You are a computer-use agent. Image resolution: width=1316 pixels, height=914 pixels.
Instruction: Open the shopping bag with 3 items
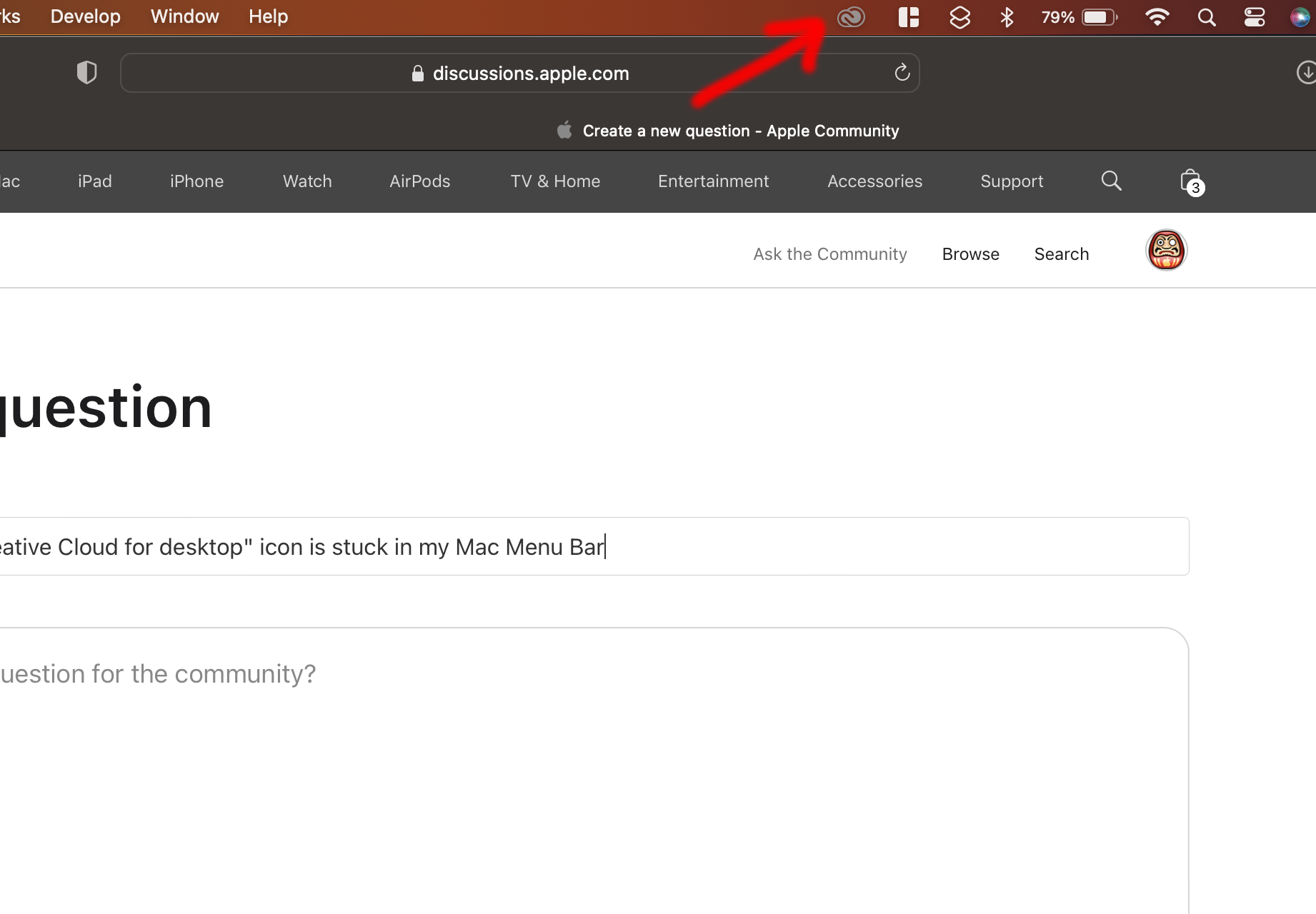1192,183
